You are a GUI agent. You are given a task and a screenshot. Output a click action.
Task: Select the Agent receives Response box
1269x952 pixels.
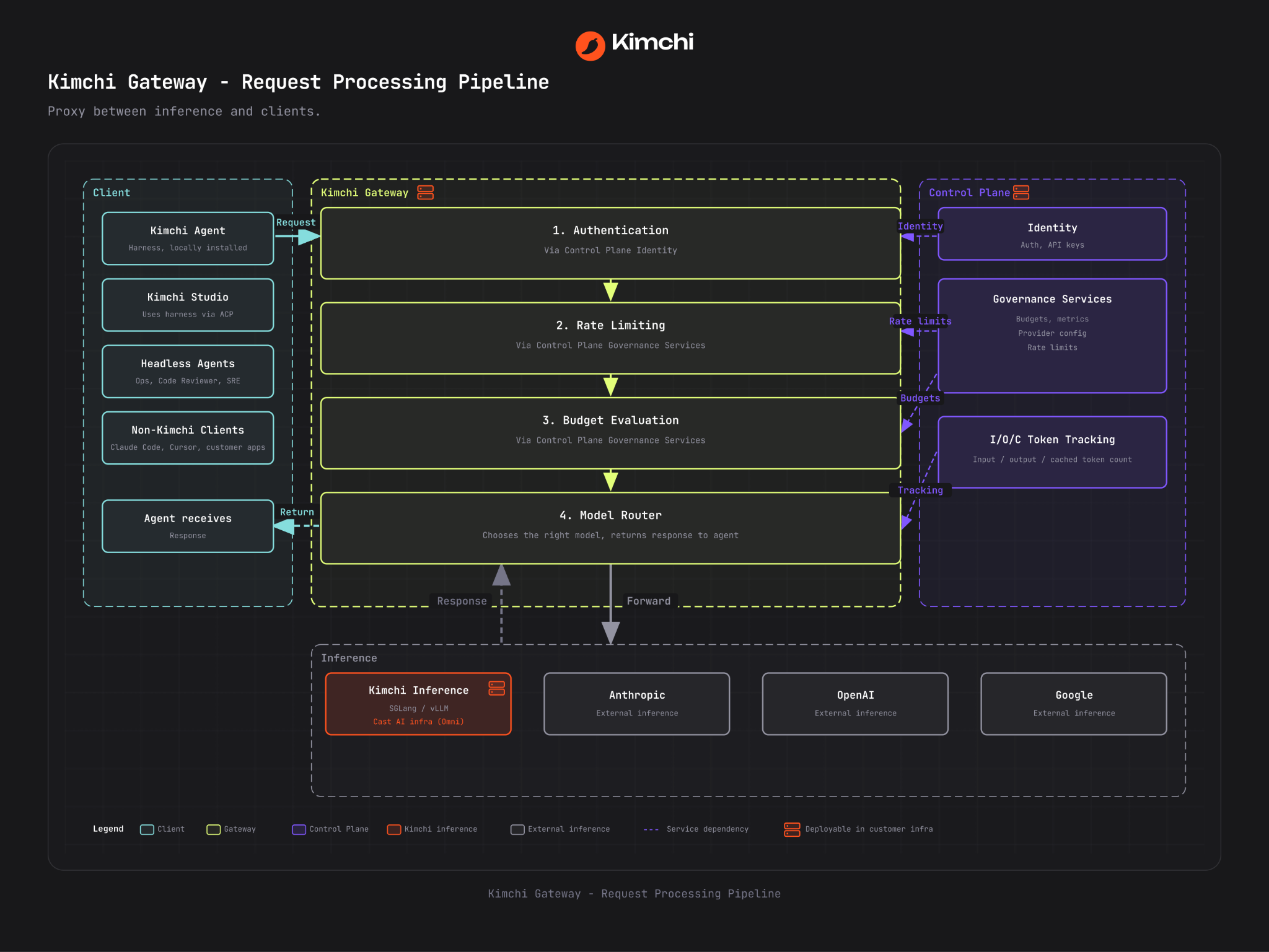click(188, 526)
